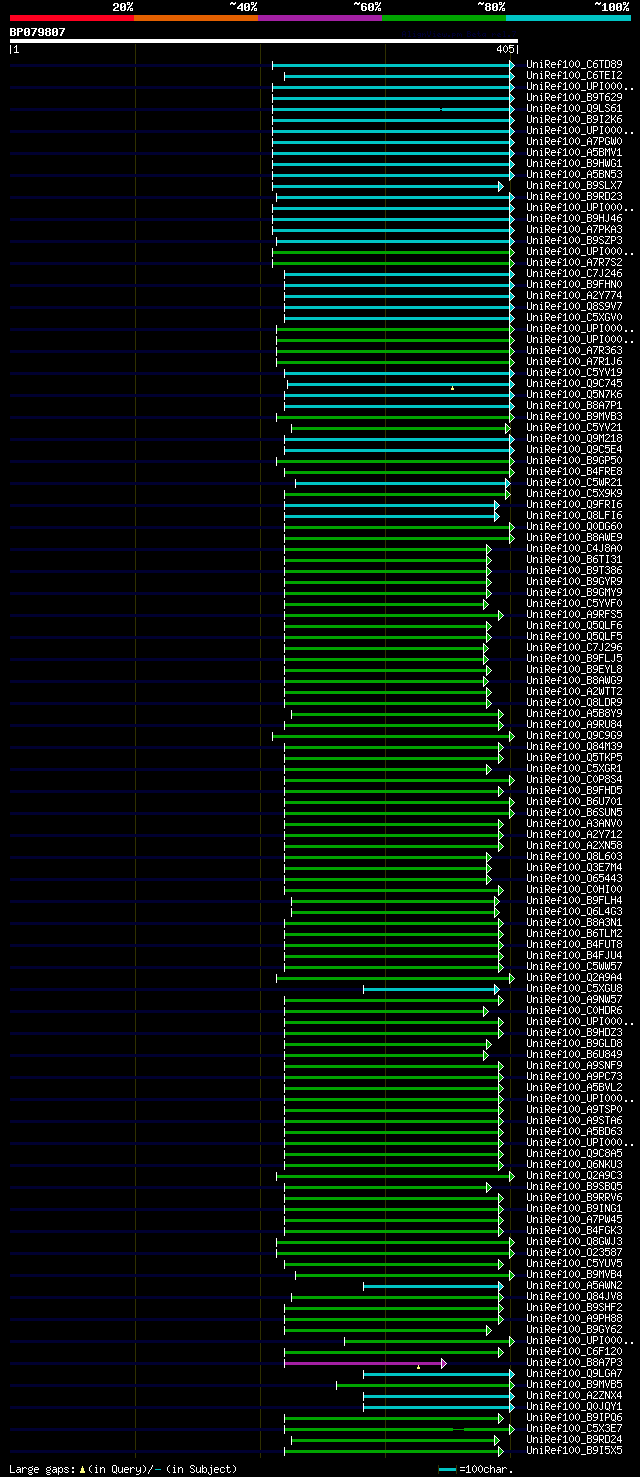Click the red 20% identity legend segment
Viewport: 640px width, 1477px height.
pyautogui.click(x=72, y=18)
